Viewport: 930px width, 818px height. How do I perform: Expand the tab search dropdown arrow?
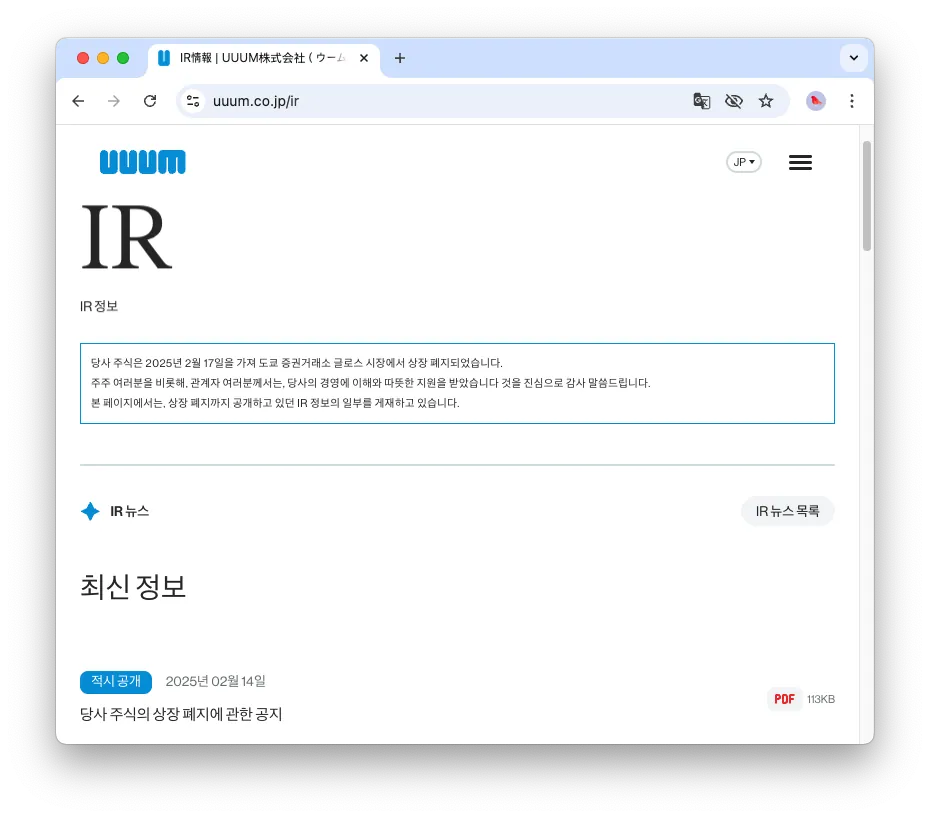(x=853, y=58)
